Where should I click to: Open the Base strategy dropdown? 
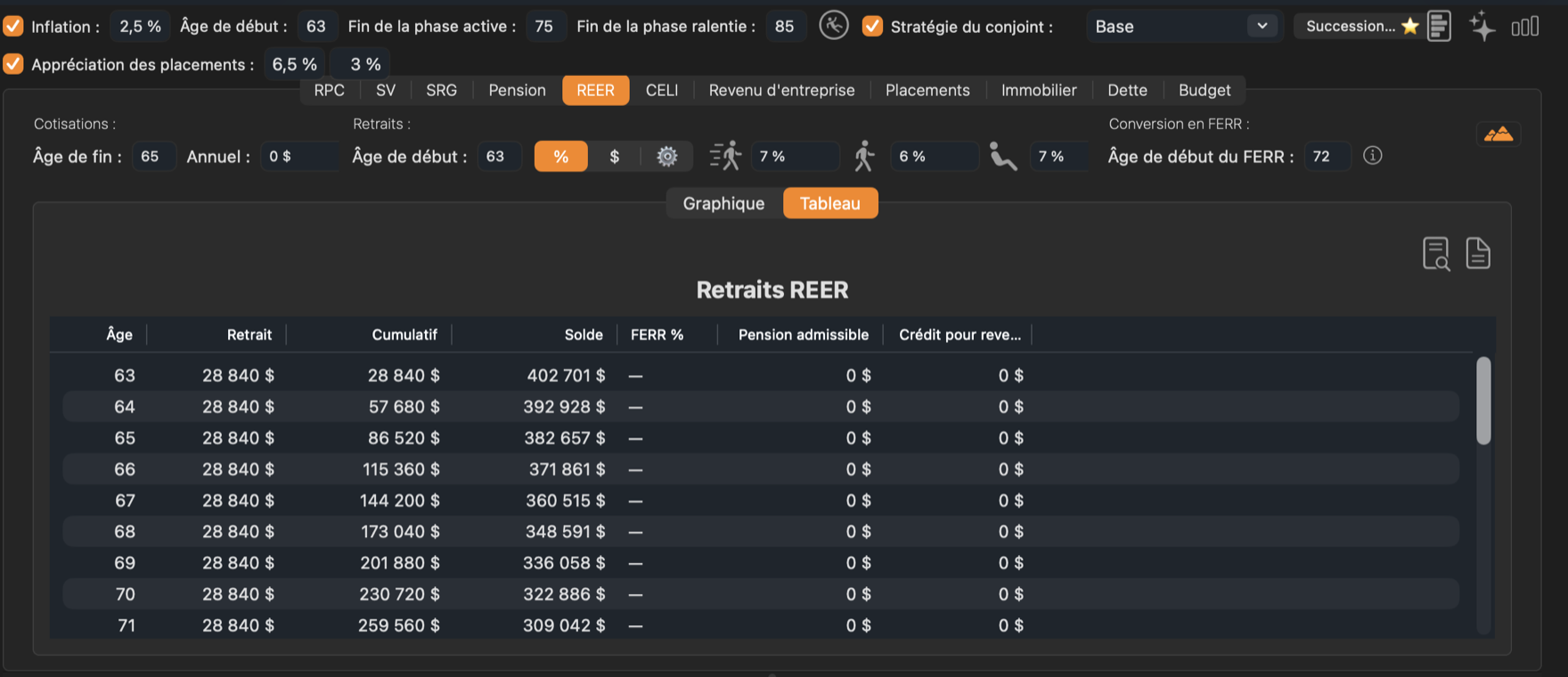tap(1183, 26)
